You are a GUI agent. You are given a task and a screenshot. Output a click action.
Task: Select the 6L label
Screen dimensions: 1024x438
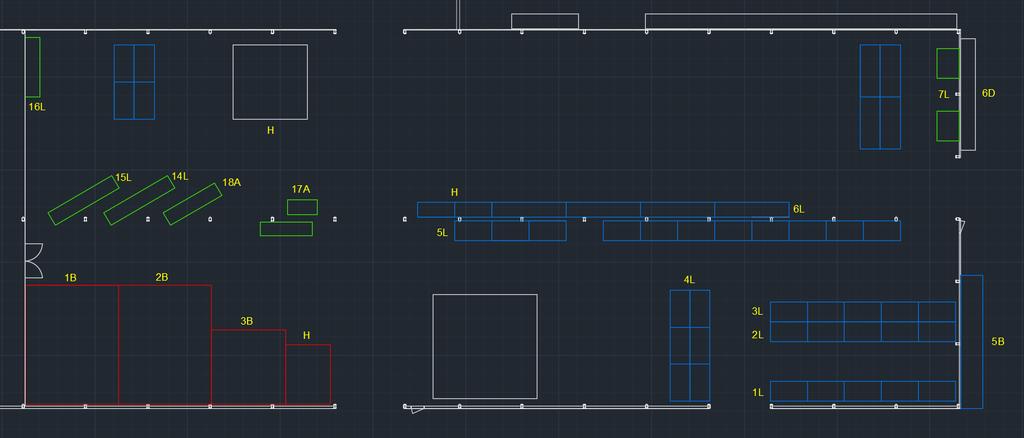click(799, 210)
